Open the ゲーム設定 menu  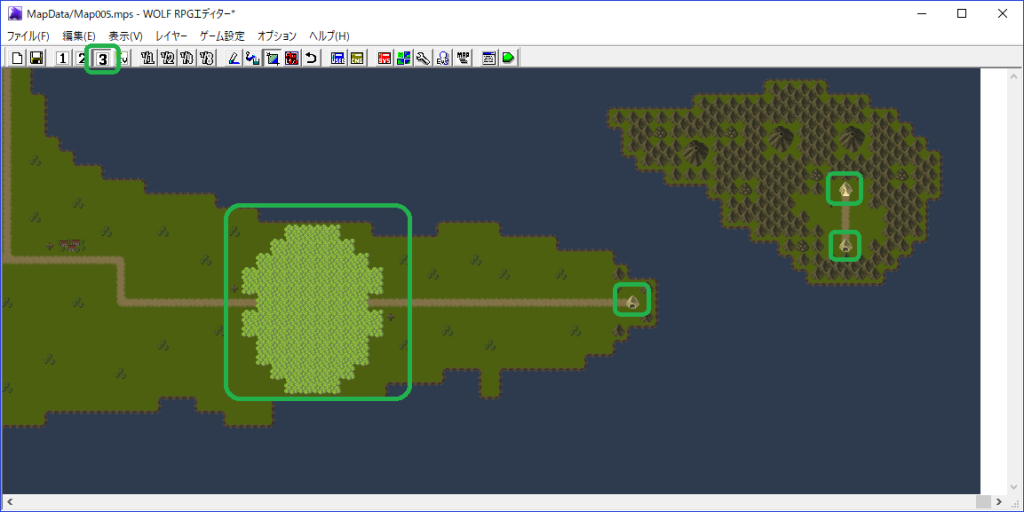pos(222,36)
